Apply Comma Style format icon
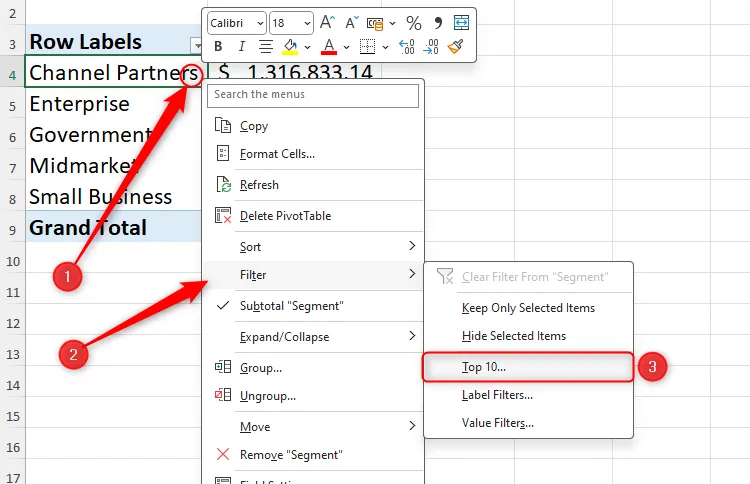 pos(438,23)
